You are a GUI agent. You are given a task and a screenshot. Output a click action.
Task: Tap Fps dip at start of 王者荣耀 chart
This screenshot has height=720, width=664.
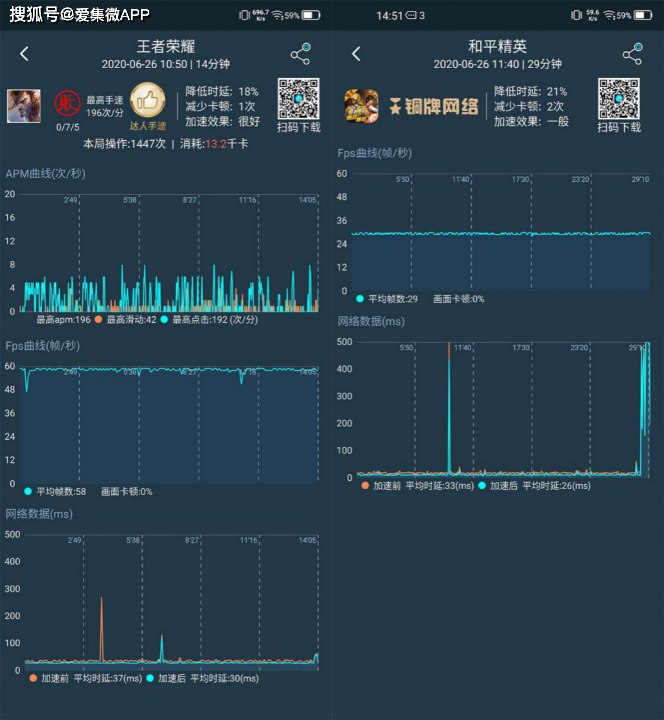27,380
